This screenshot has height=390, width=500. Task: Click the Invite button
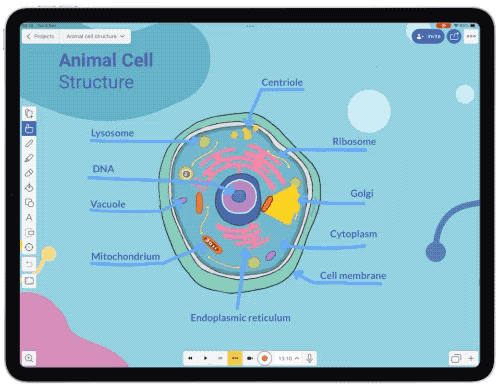(x=428, y=36)
